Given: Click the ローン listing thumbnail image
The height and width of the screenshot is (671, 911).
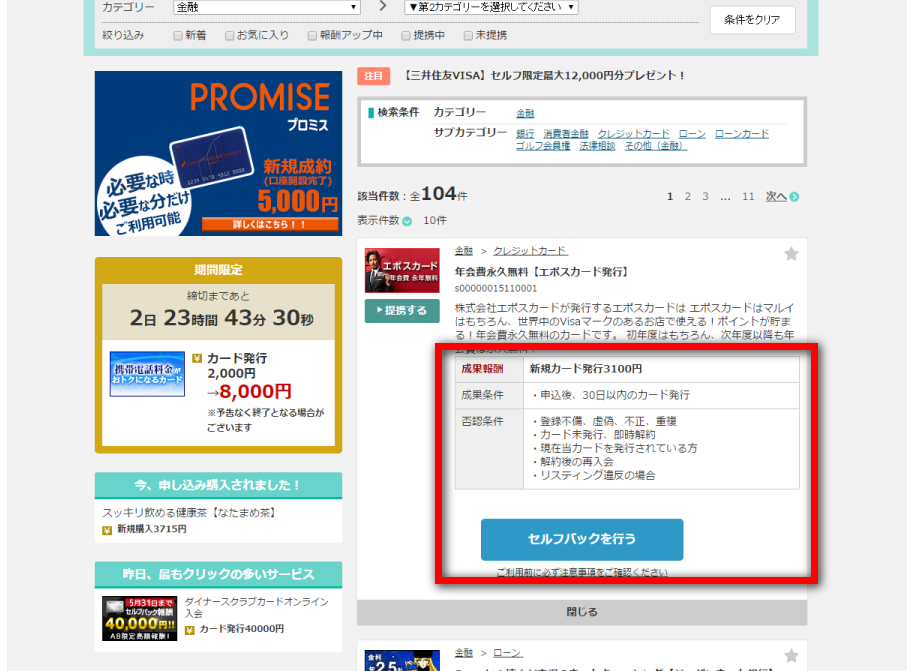Looking at the screenshot, I should [402, 661].
